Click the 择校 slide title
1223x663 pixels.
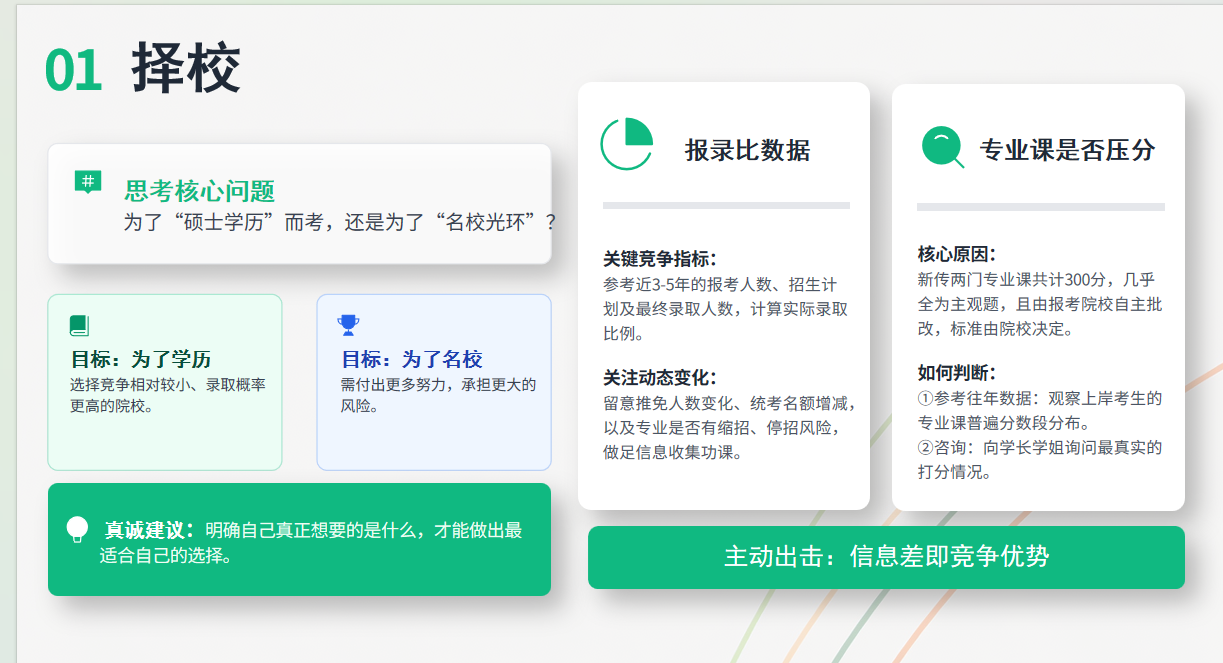click(186, 69)
